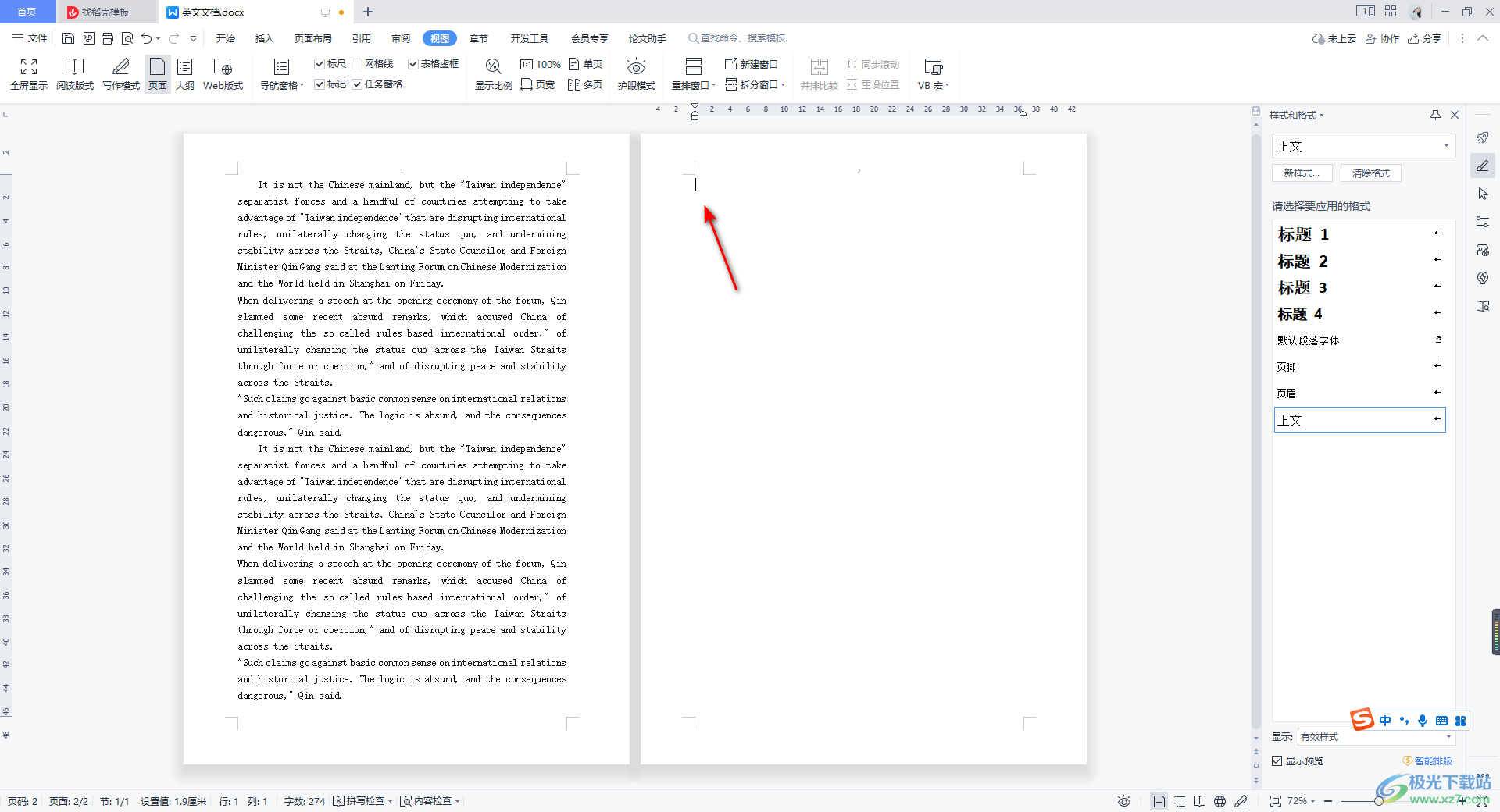Click the New Style (新样式...) button
Screen dimensions: 1500x812
(1302, 173)
